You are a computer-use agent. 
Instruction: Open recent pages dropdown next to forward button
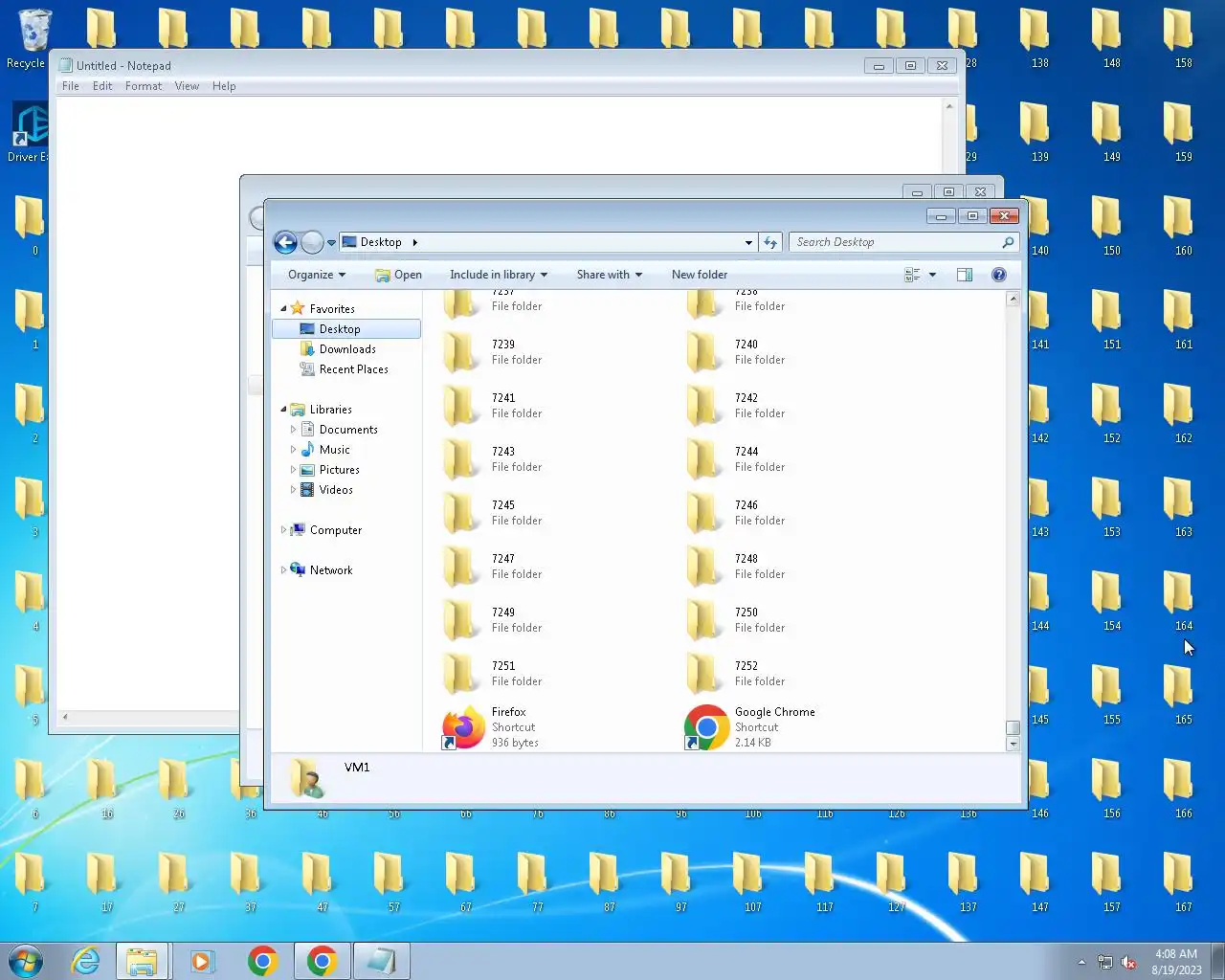point(331,243)
